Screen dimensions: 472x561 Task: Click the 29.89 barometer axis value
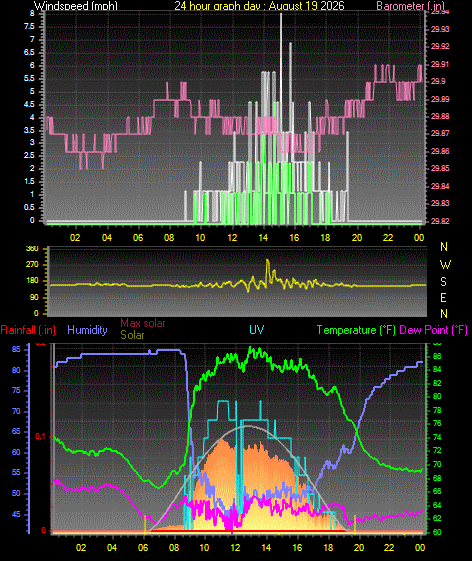(440, 99)
